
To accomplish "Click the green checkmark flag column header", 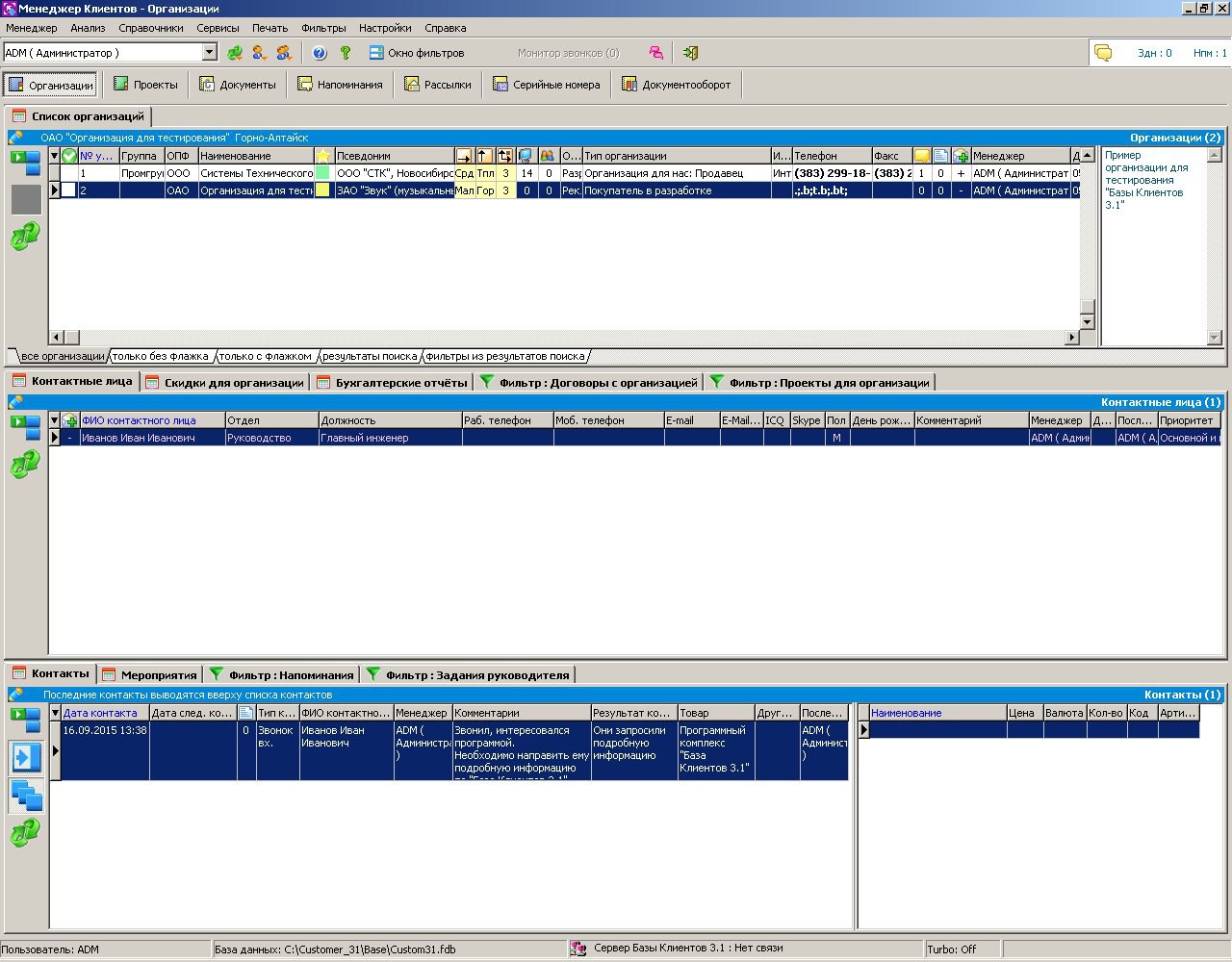I will (69, 156).
